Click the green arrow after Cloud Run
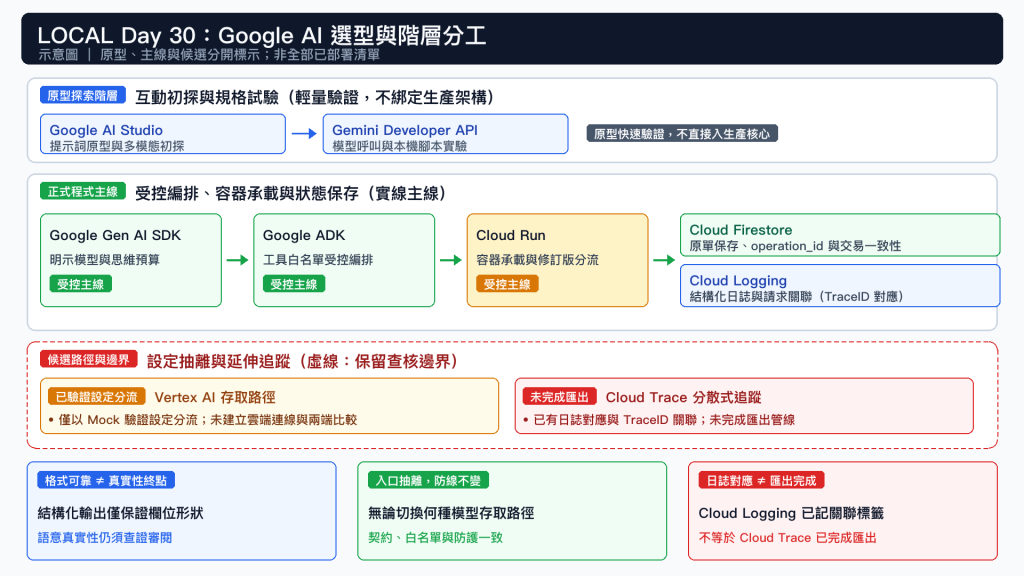The height and width of the screenshot is (576, 1024). pos(664,260)
